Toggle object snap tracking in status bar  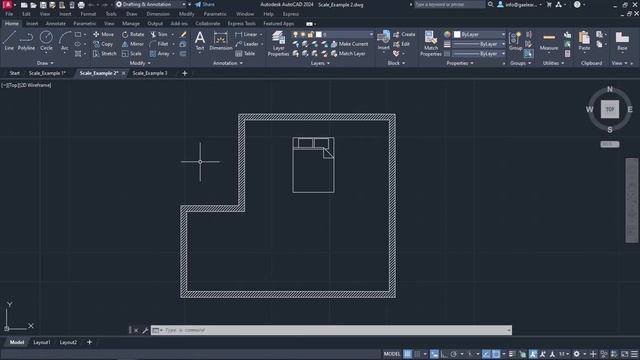pos(486,354)
